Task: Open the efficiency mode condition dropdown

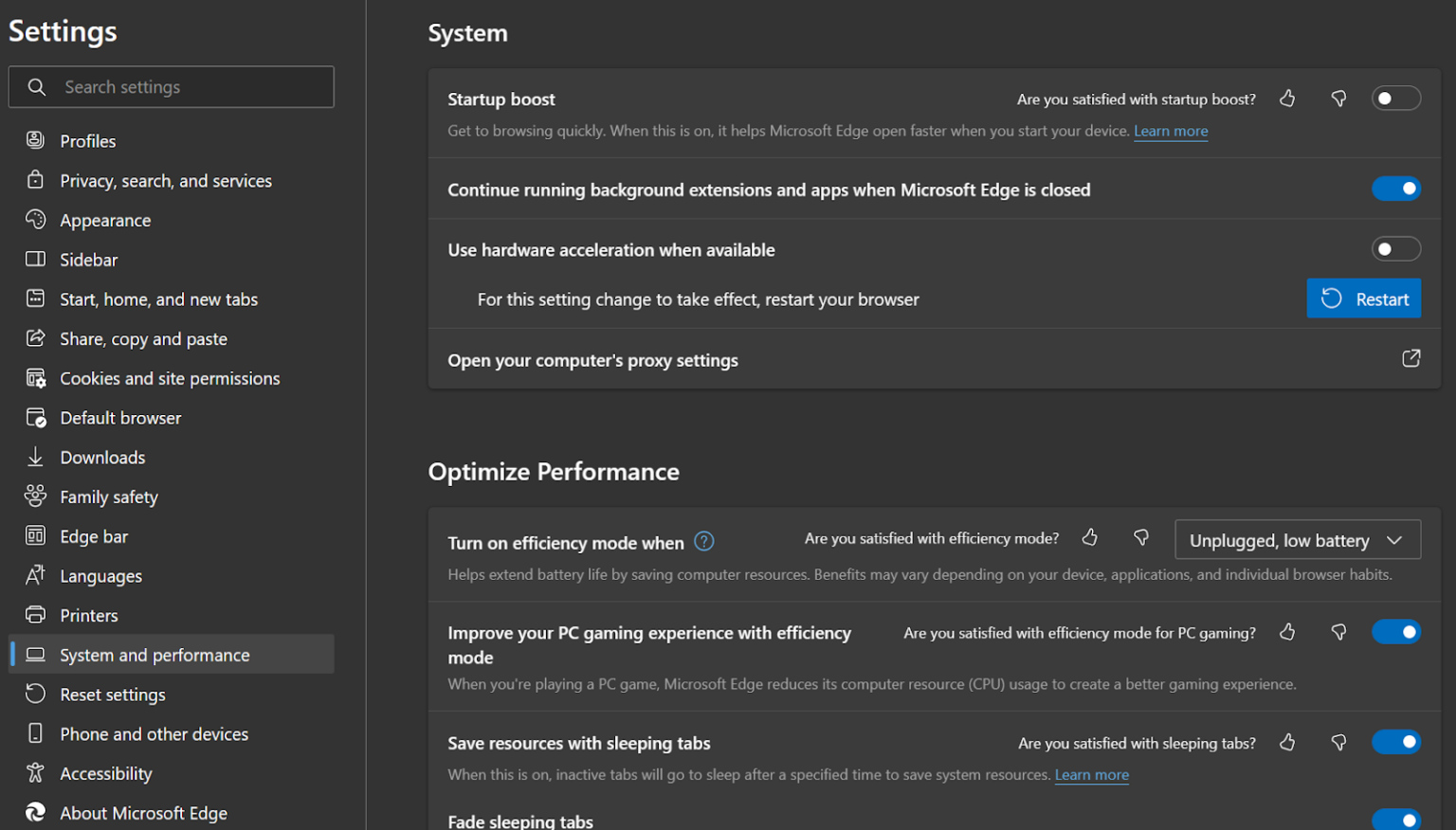Action: tap(1297, 539)
